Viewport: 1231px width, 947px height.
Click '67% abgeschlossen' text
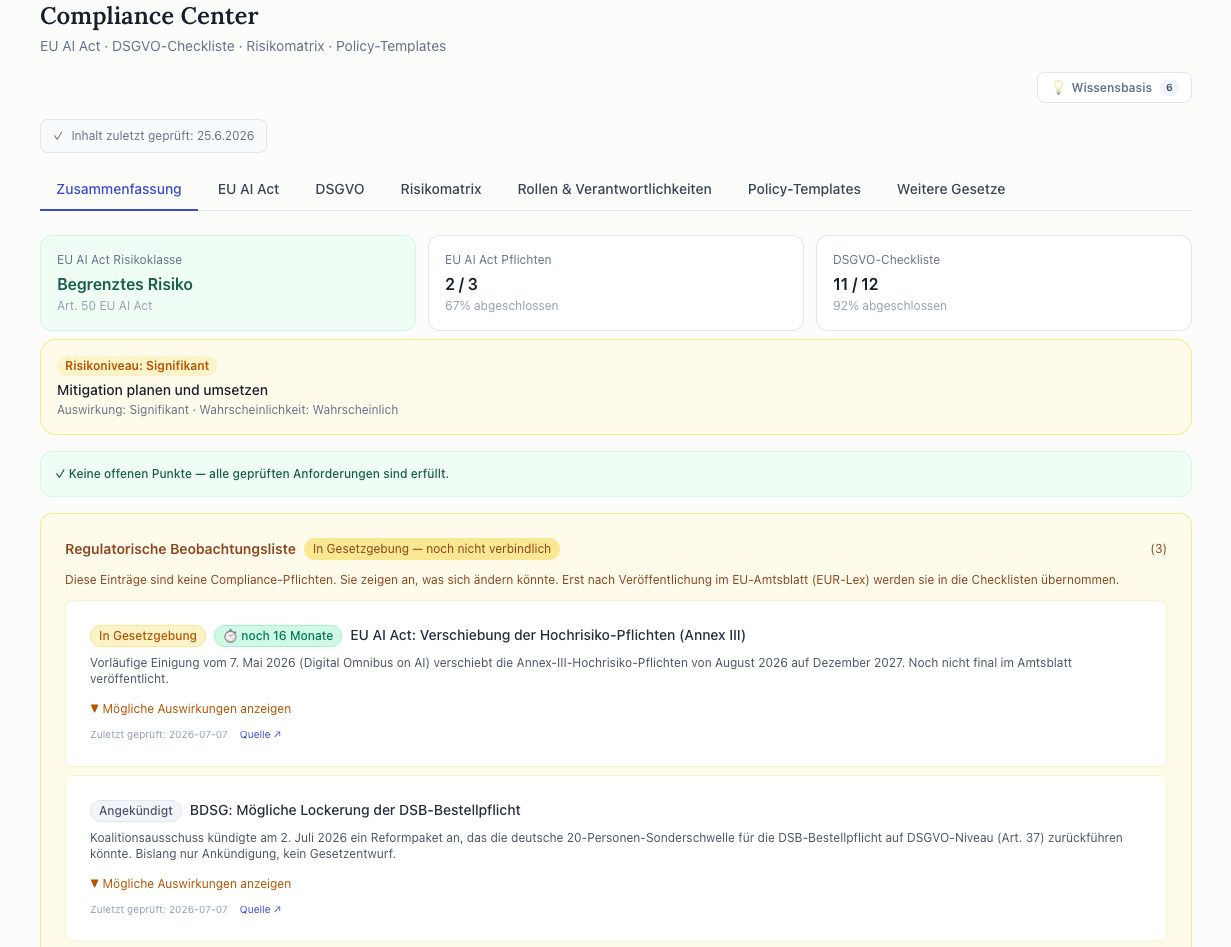[502, 306]
